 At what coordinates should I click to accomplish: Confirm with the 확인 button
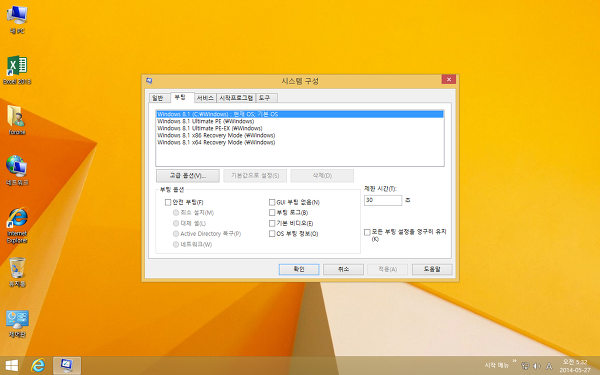tap(299, 269)
